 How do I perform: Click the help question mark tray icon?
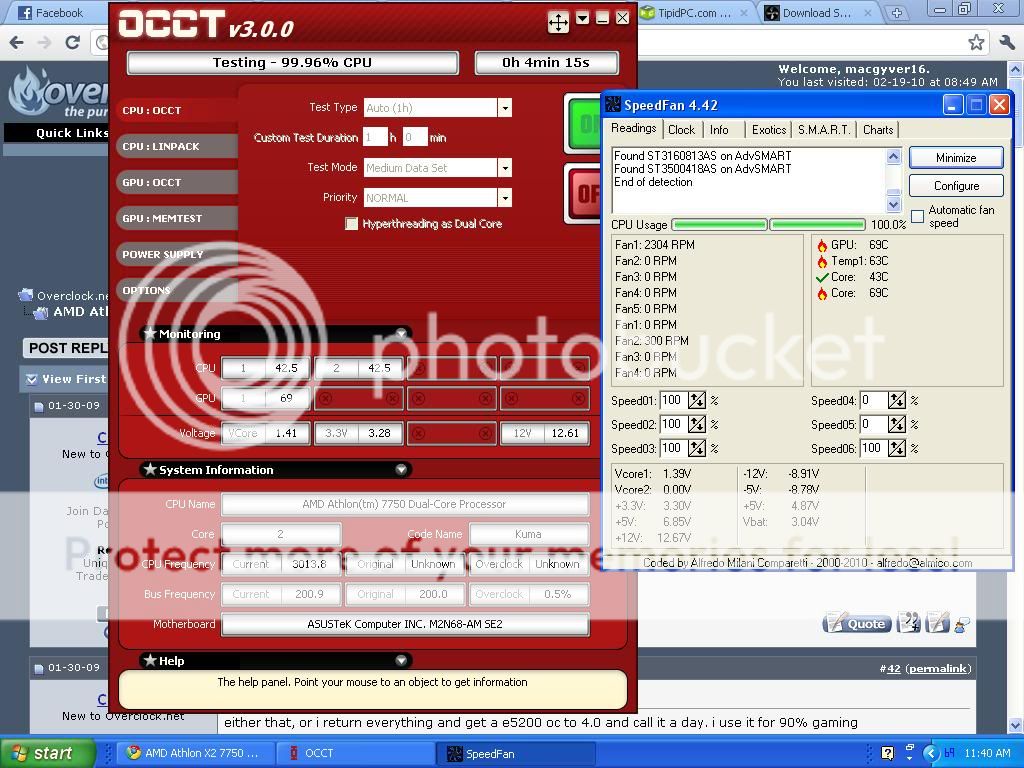[888, 753]
